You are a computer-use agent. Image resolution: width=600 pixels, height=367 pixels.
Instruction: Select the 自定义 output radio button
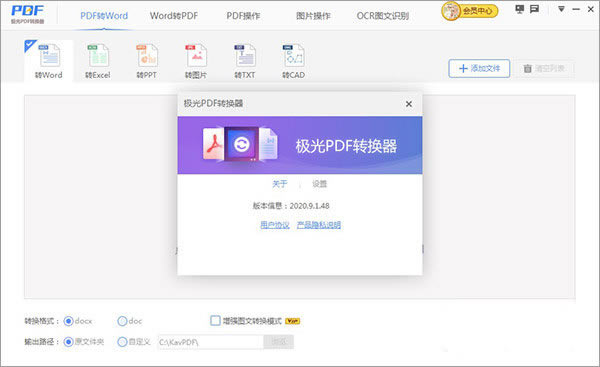(122, 342)
